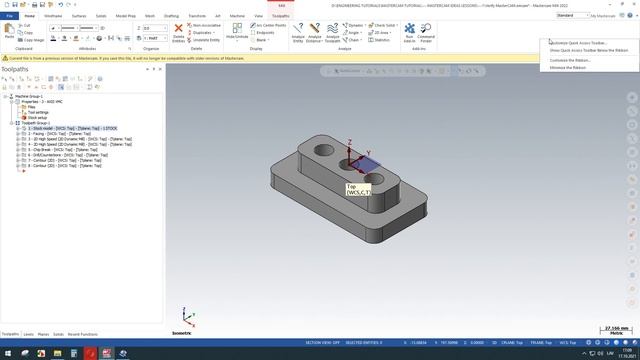Switch to the Transform ribbon tab
Image resolution: width=640 pixels, height=360 pixels.
[197, 16]
